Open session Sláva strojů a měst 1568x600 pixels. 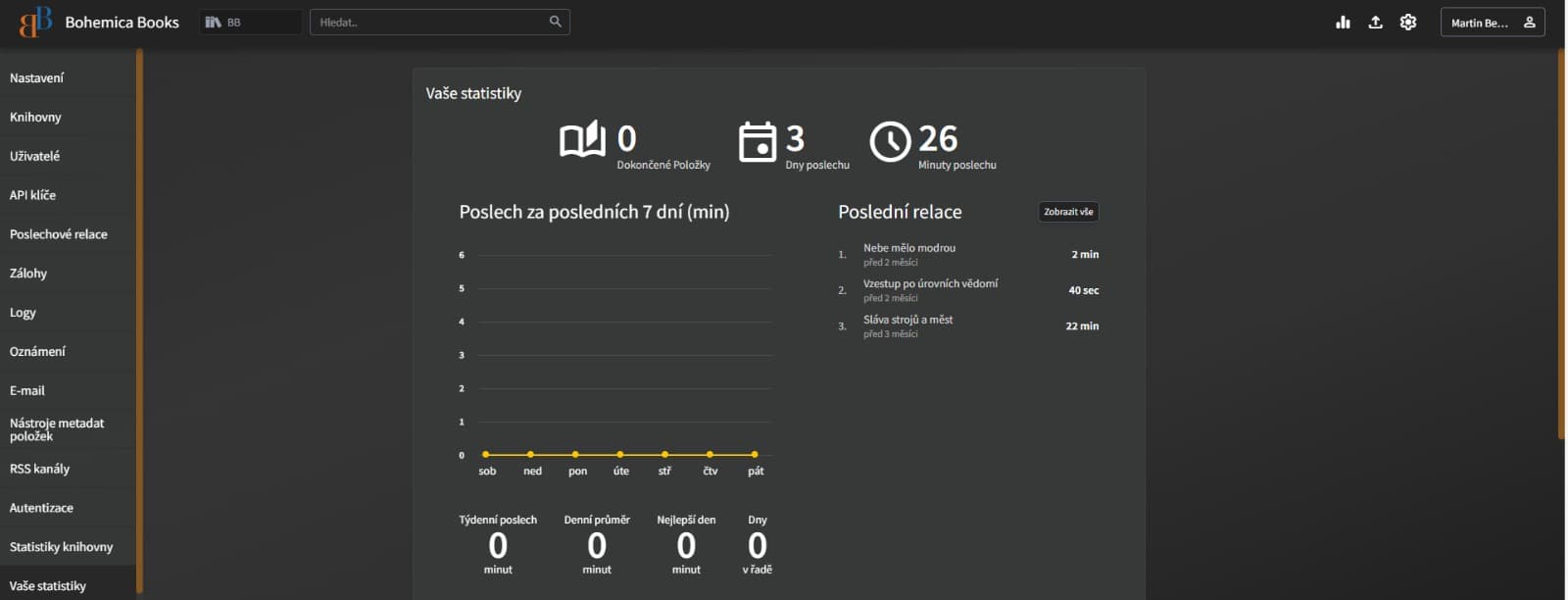(x=907, y=320)
